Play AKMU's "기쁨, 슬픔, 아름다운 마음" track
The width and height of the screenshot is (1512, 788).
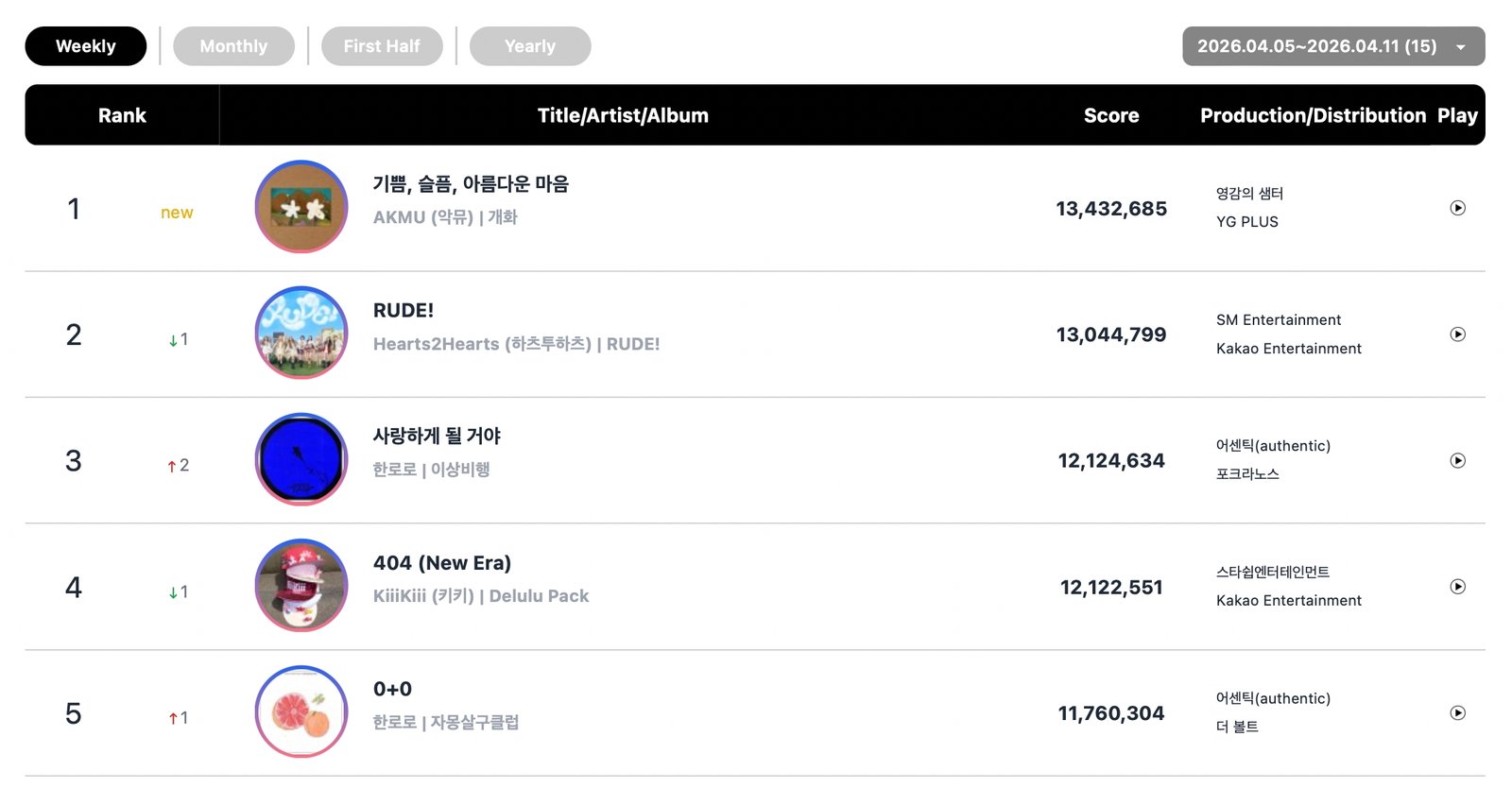tap(1459, 209)
